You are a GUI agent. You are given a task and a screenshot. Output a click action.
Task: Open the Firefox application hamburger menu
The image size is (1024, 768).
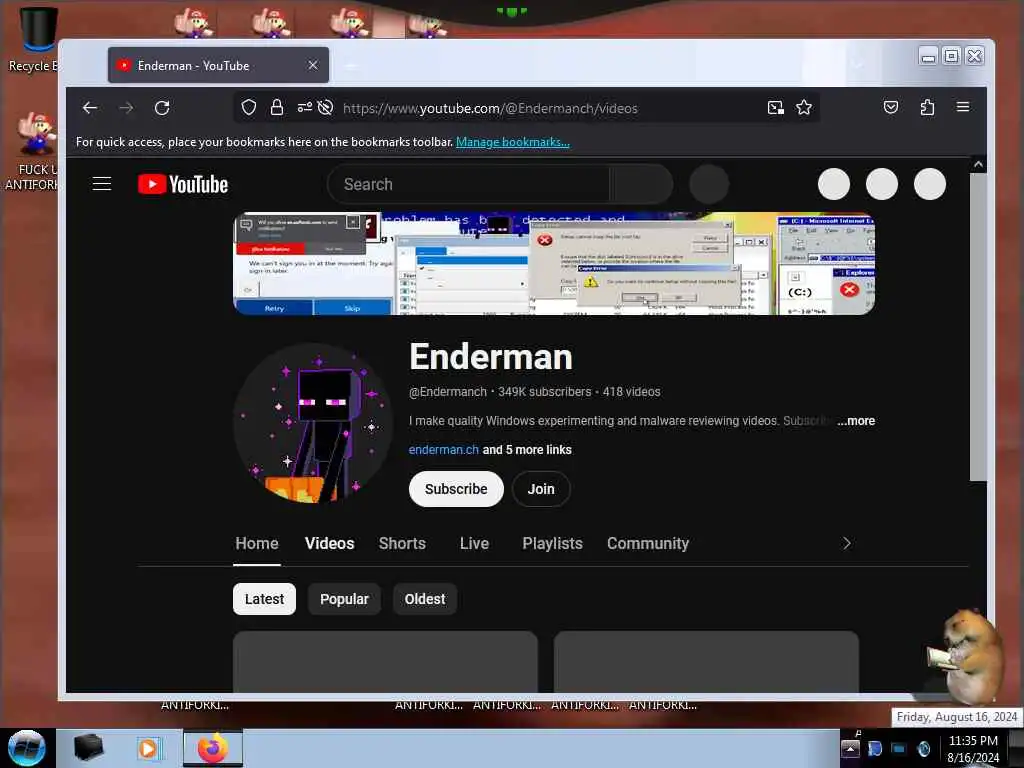coord(963,107)
